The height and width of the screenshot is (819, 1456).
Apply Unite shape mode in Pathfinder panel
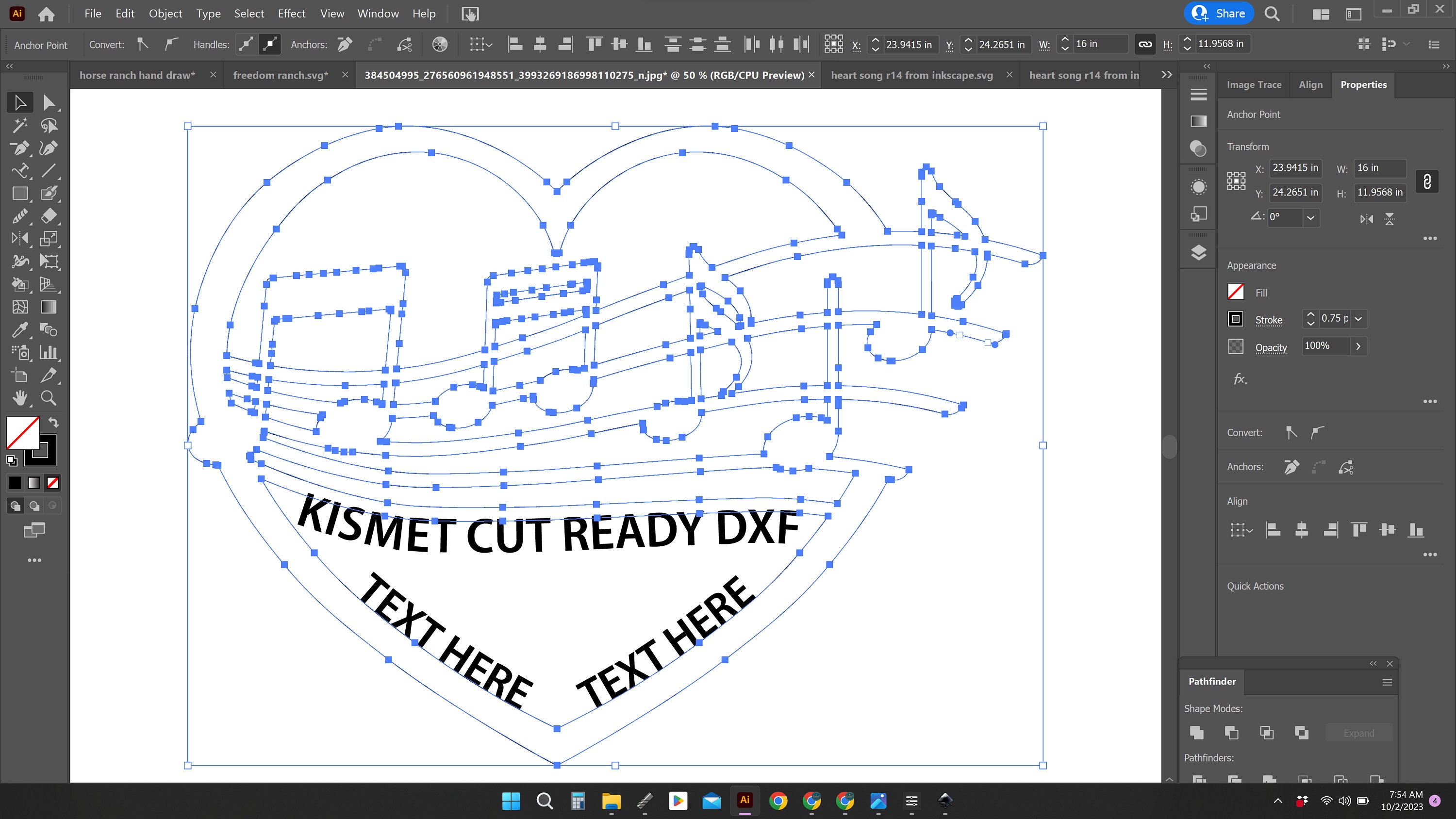[x=1196, y=733]
